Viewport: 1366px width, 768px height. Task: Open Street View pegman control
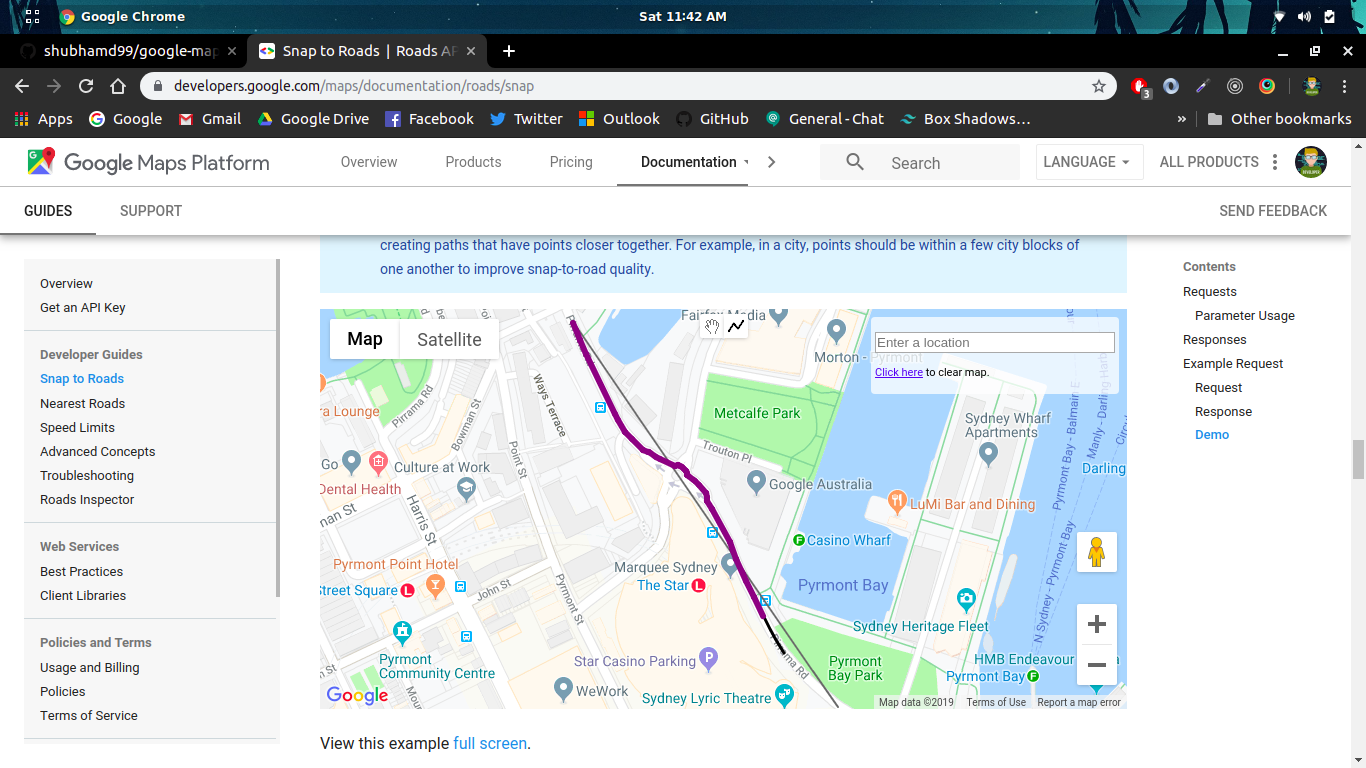point(1097,552)
